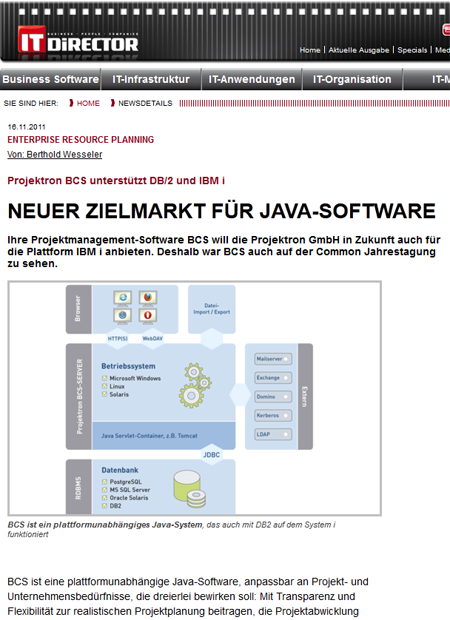Click the Domino item in Extern panel
Image resolution: width=450 pixels, height=620 pixels.
273,397
